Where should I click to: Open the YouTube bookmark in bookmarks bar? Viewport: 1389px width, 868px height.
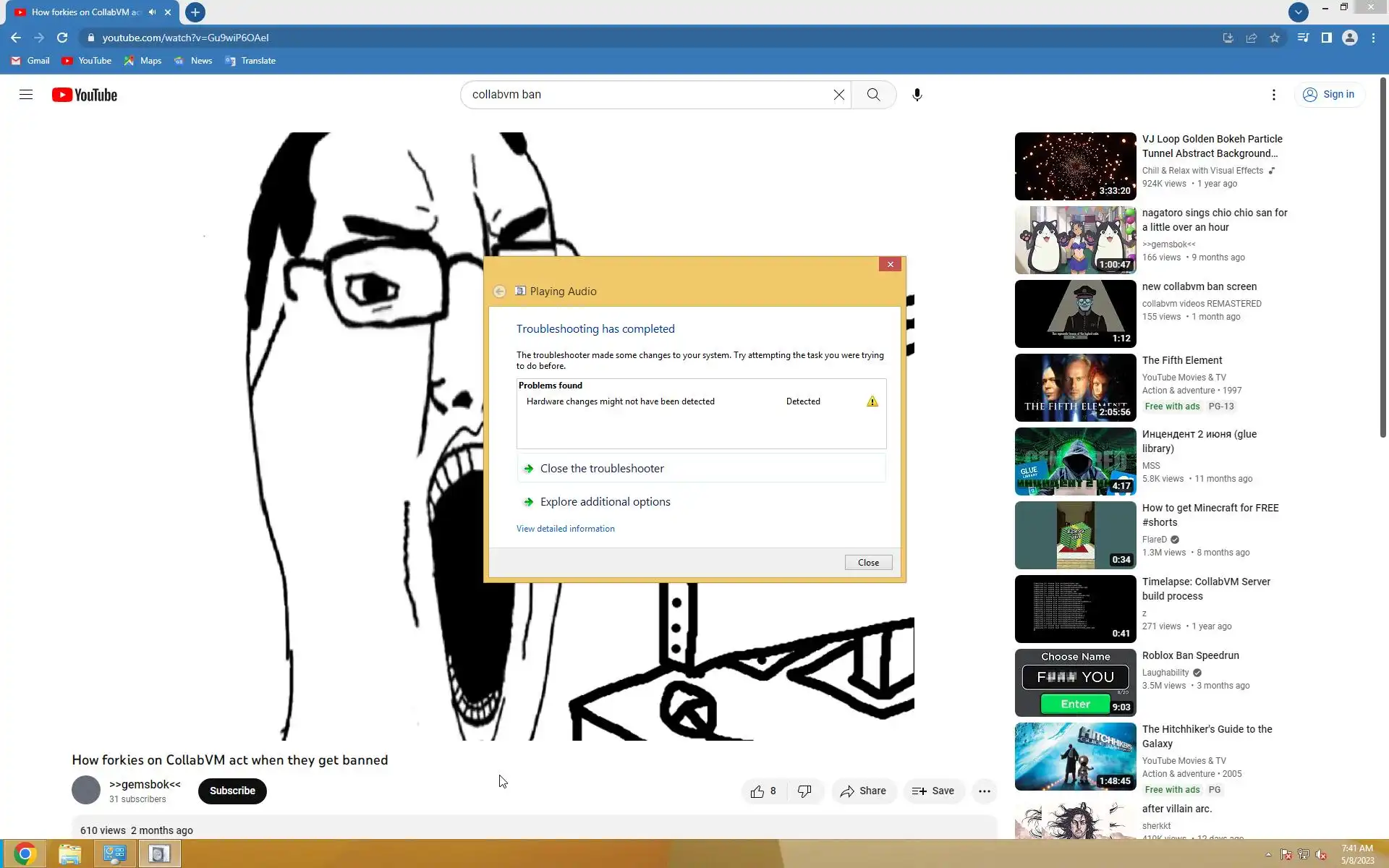[87, 61]
